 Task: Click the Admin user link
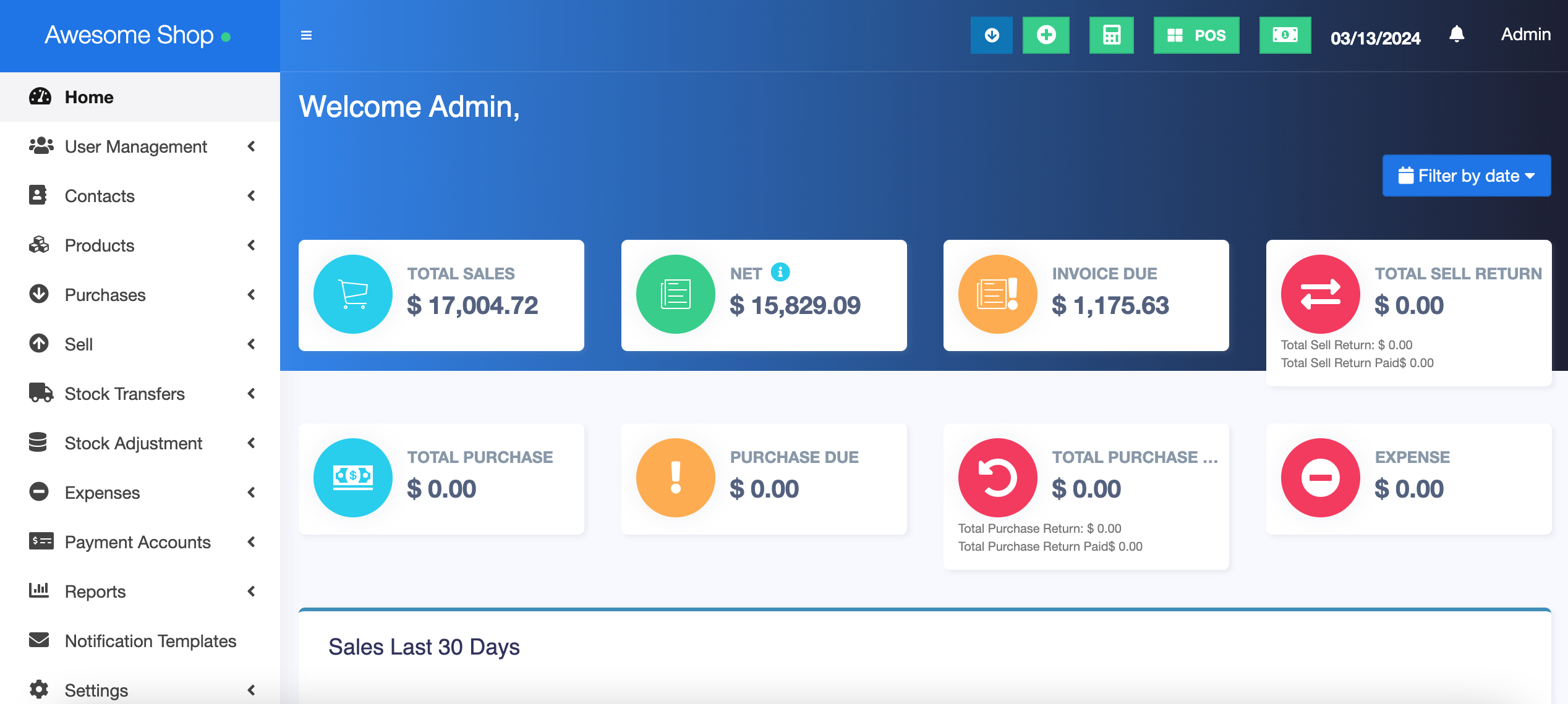1525,34
